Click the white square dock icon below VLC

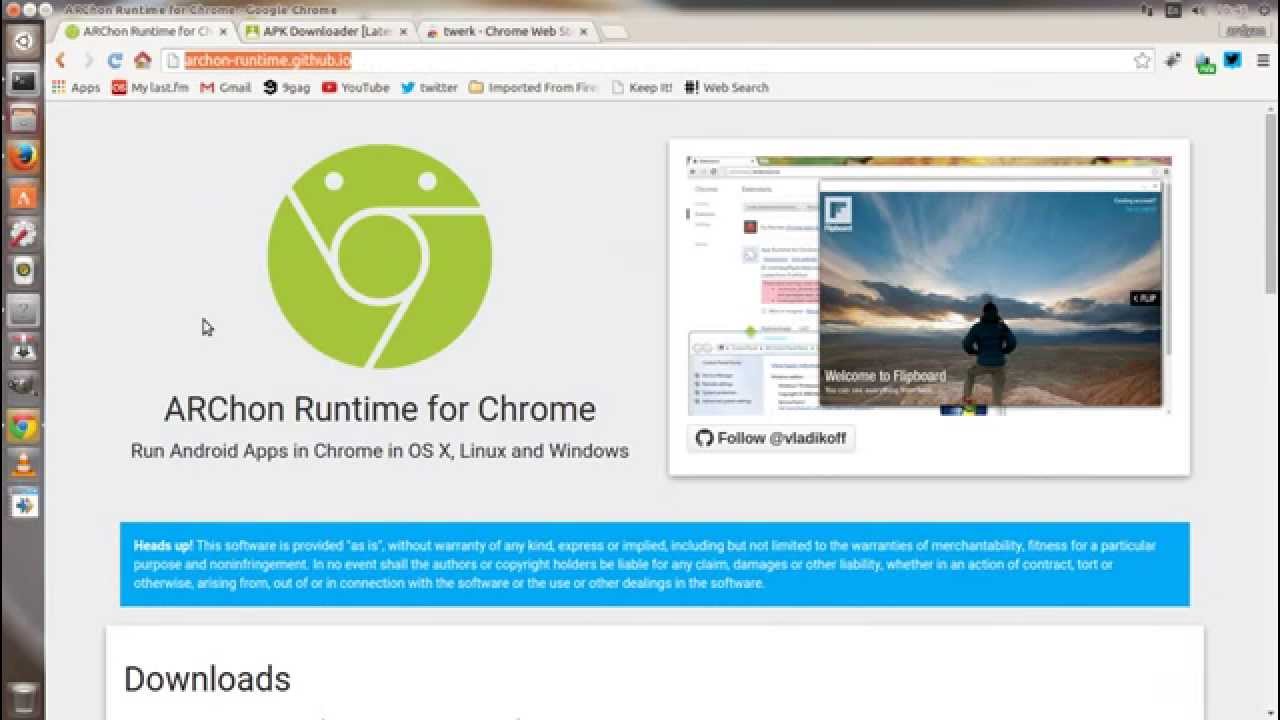pyautogui.click(x=23, y=504)
